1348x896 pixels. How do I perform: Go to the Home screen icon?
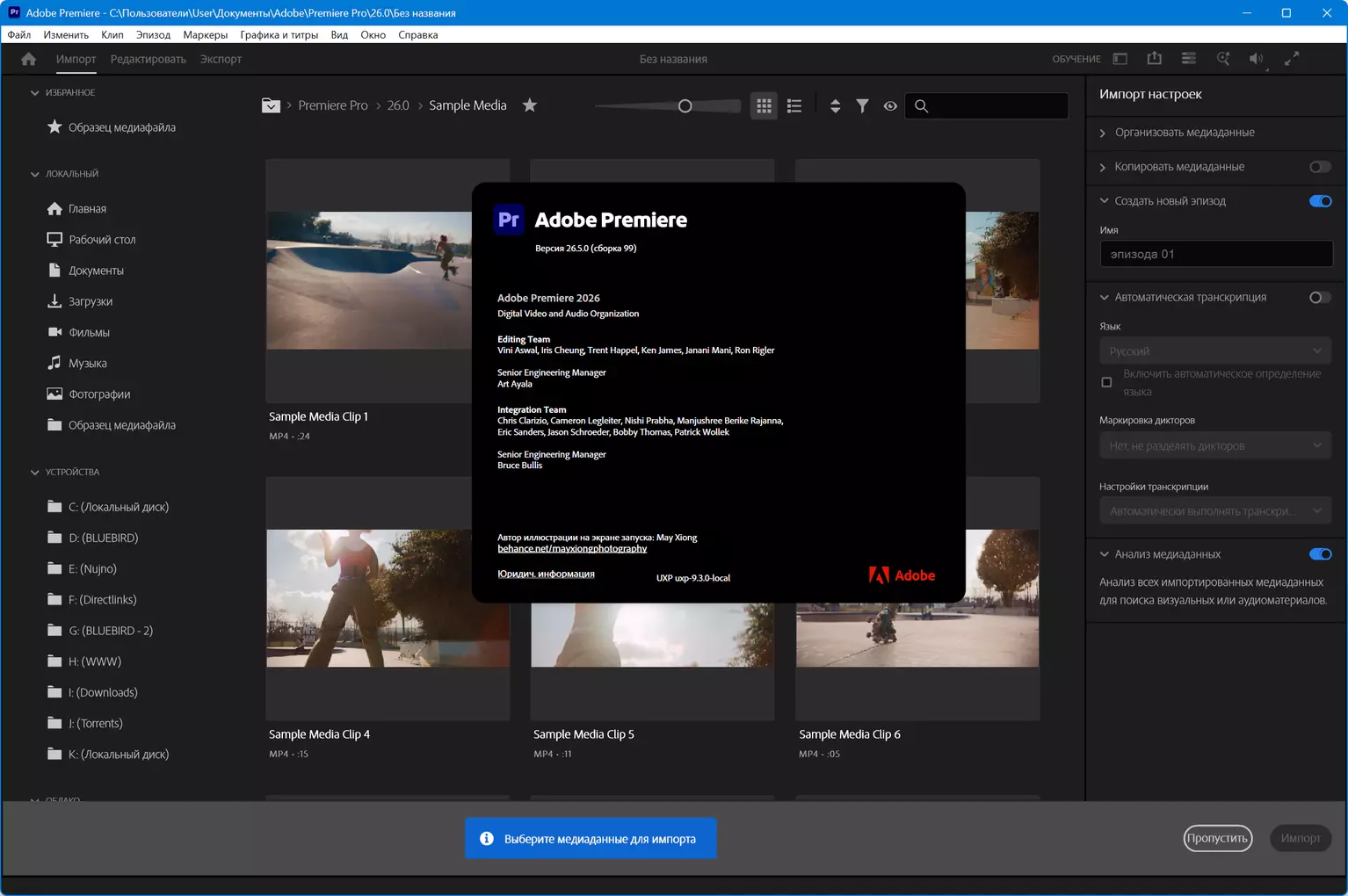(29, 59)
